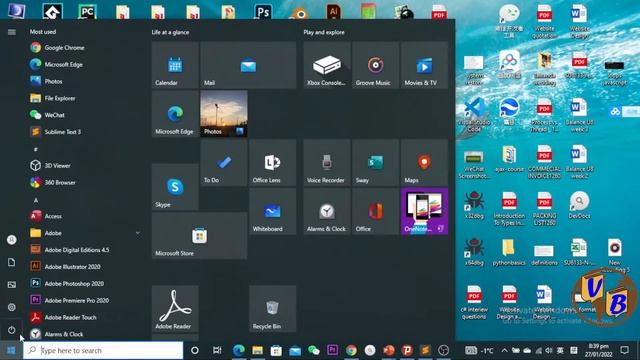Open Documents from Start sidebar

tap(11, 262)
